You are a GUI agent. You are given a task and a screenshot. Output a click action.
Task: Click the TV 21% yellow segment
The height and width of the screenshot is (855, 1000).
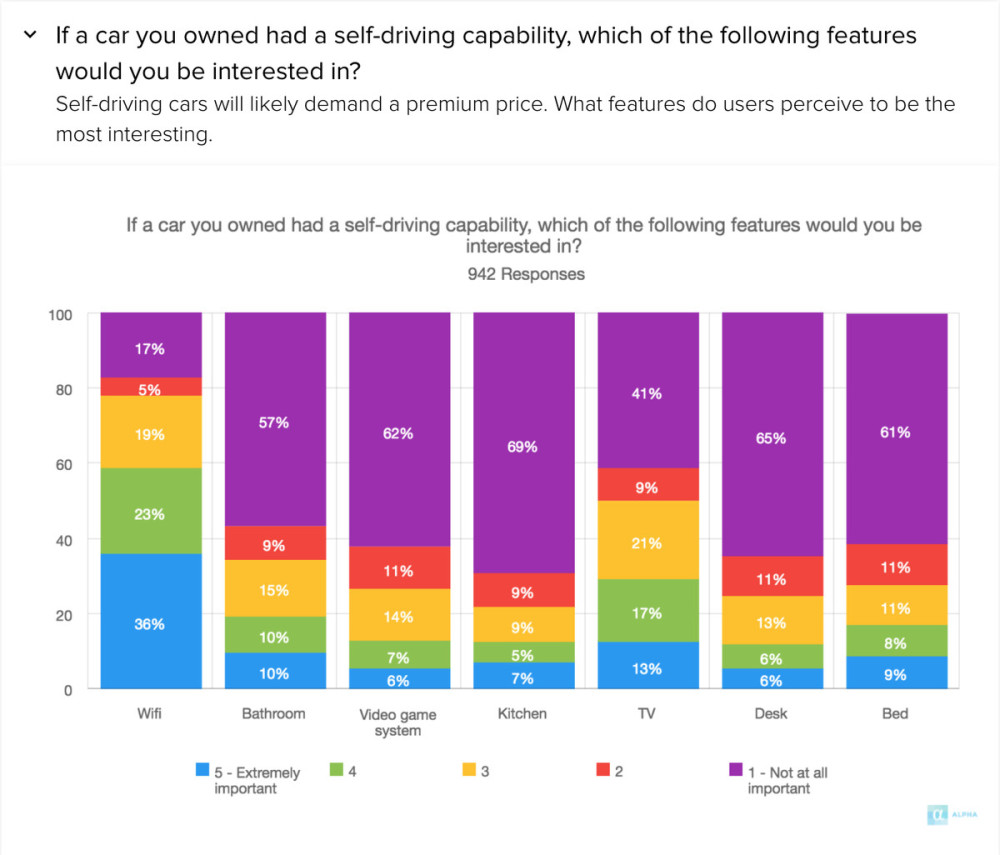[648, 540]
